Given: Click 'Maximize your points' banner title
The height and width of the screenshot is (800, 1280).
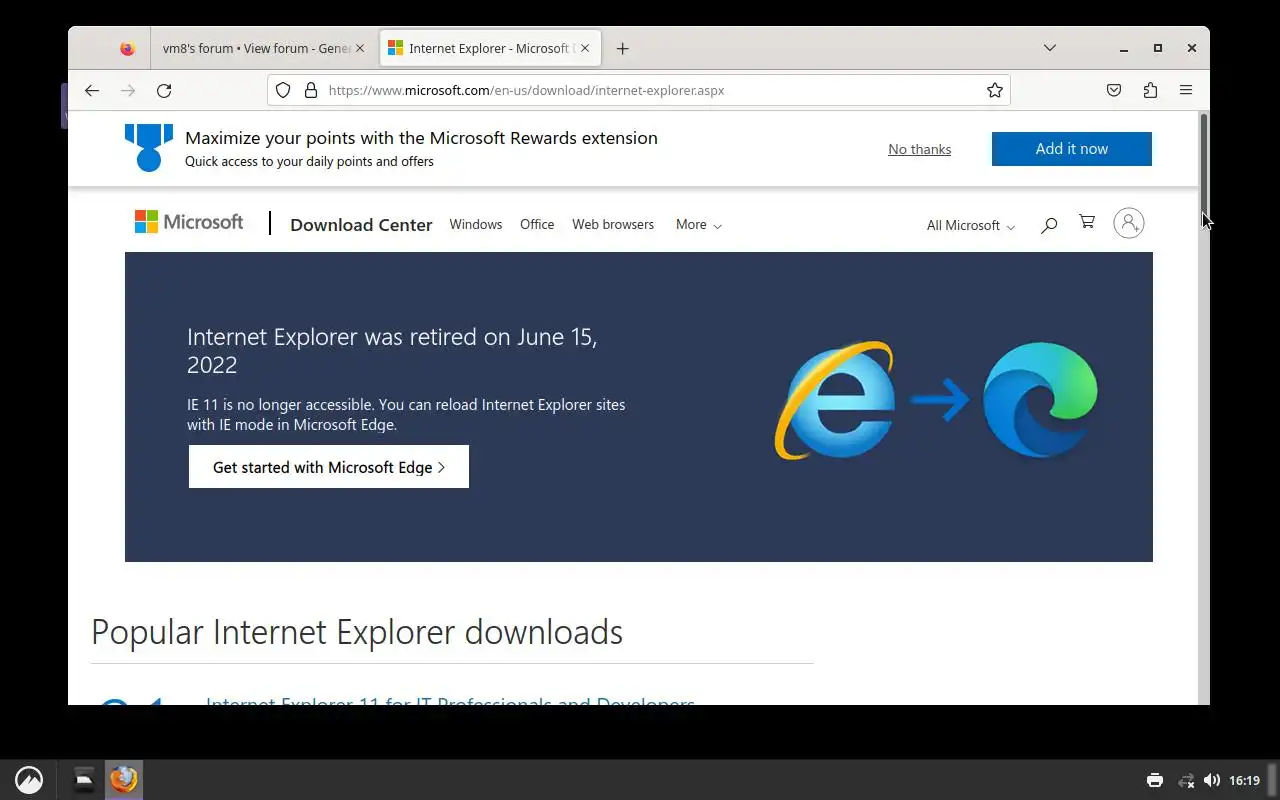Looking at the screenshot, I should (x=421, y=138).
